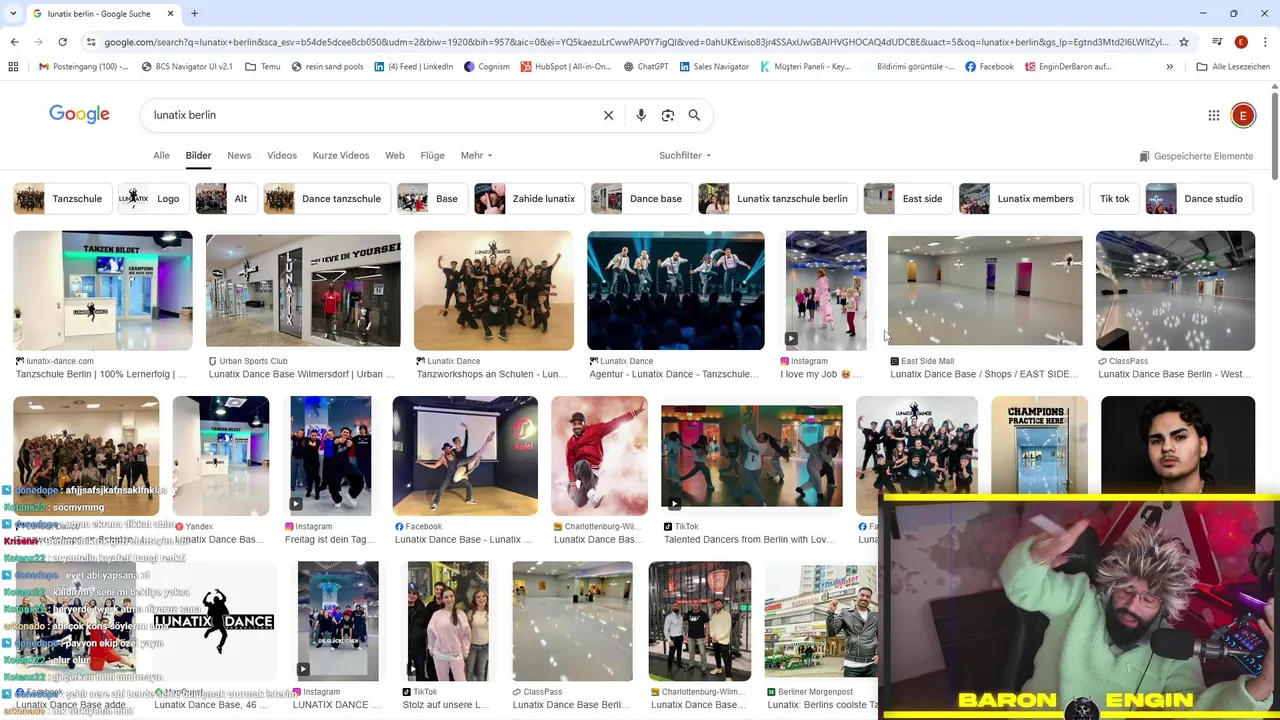Switch to Kurze Videos tab
Viewport: 1280px width, 720px height.
341,156
